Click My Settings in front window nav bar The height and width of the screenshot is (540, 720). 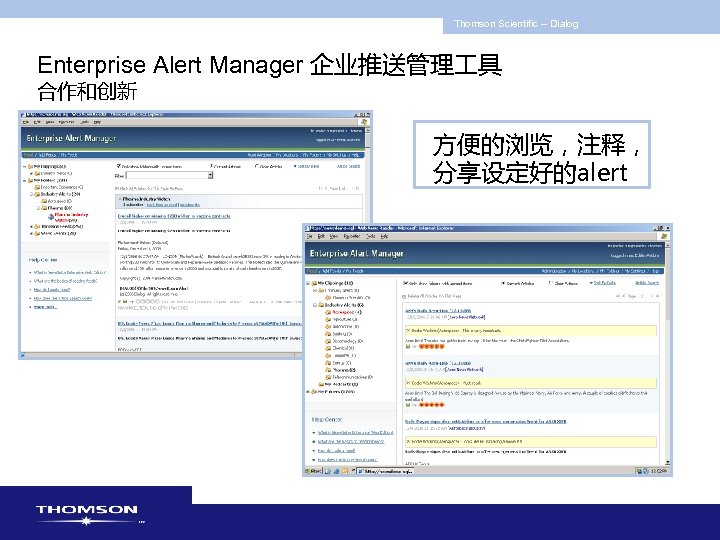(x=635, y=271)
